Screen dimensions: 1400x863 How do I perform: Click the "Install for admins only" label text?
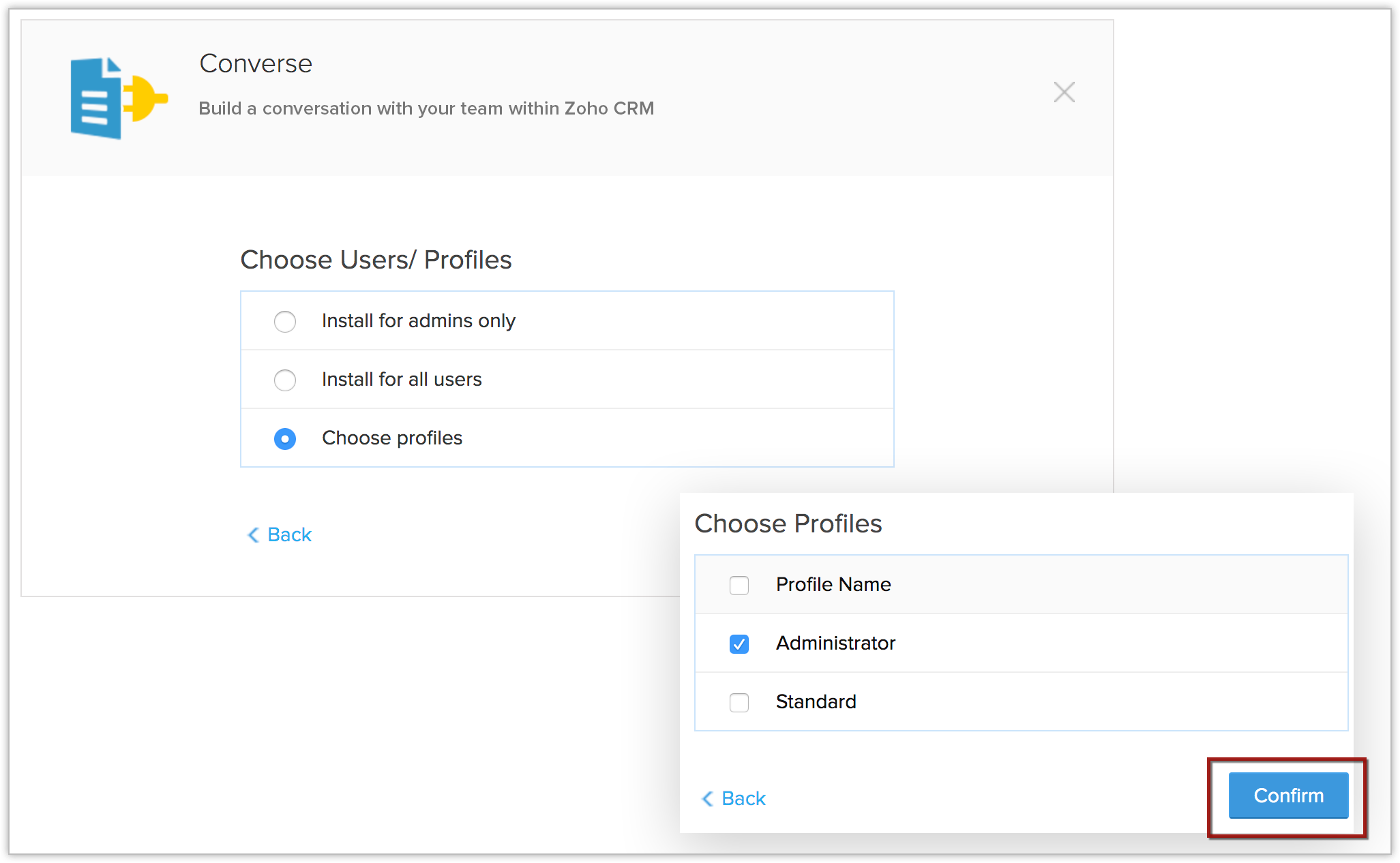(x=418, y=320)
